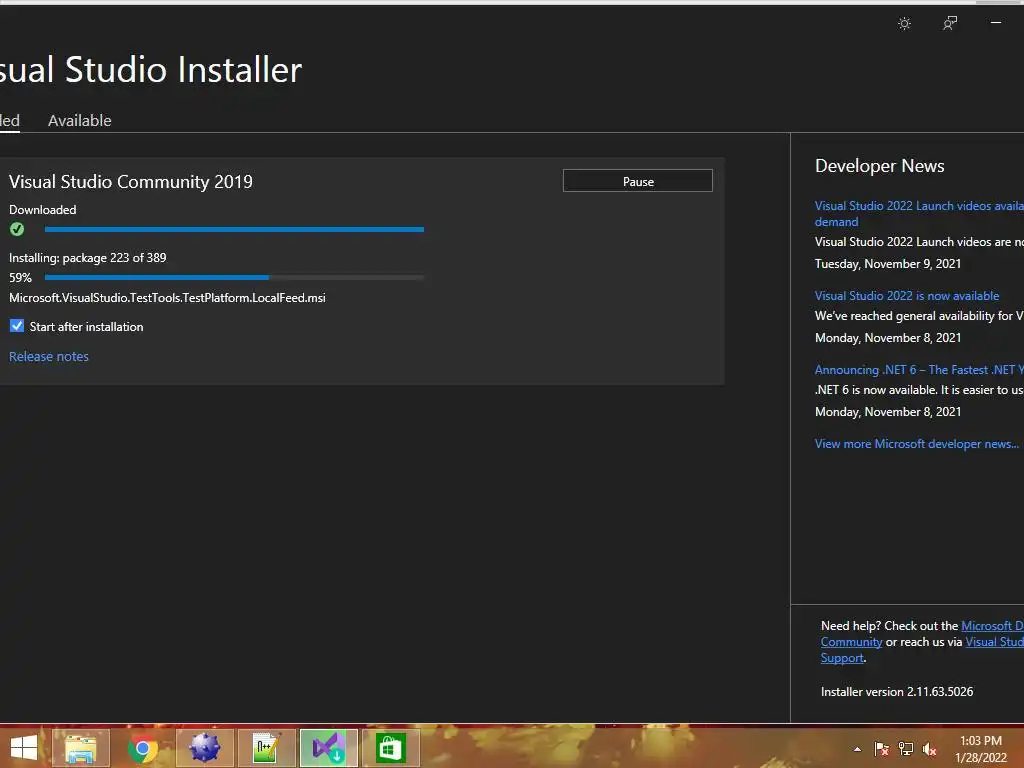Click the Downloaded status label

[x=42, y=210]
